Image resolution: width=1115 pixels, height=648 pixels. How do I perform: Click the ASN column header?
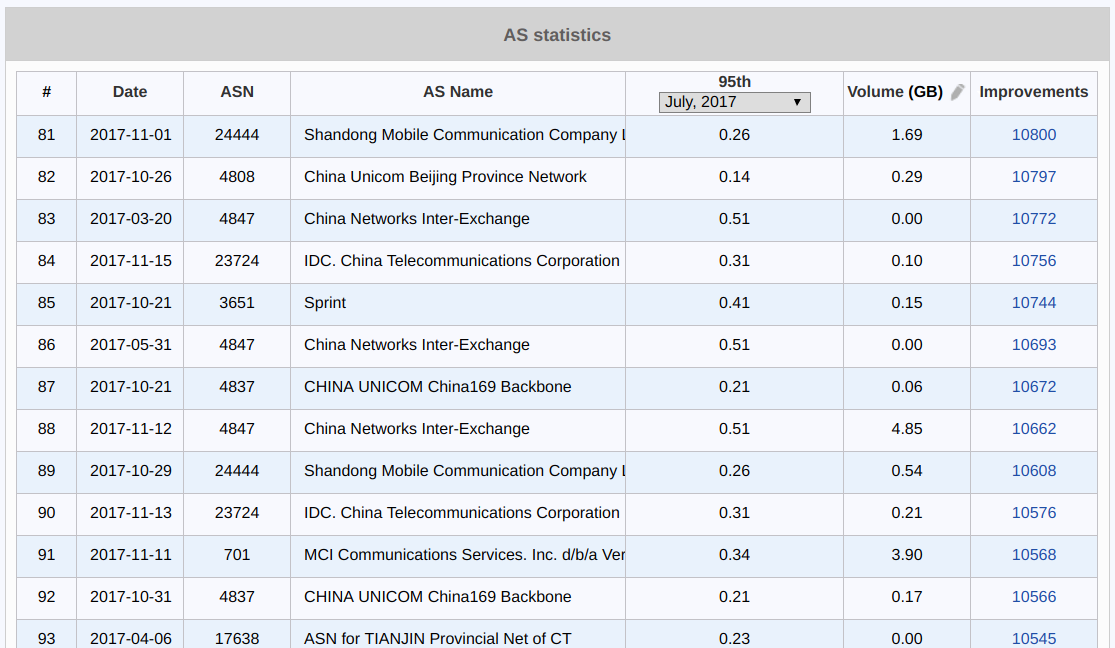pos(237,92)
